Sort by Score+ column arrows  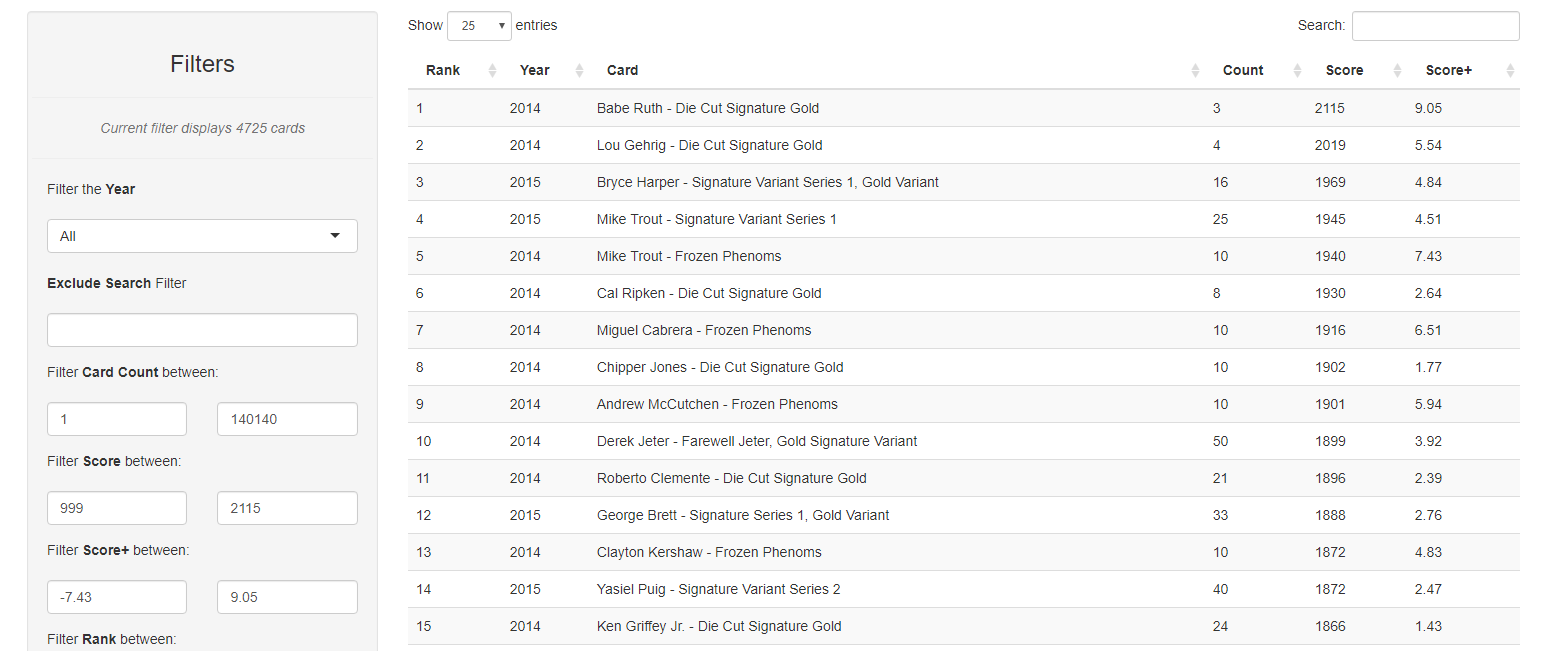click(x=1510, y=70)
